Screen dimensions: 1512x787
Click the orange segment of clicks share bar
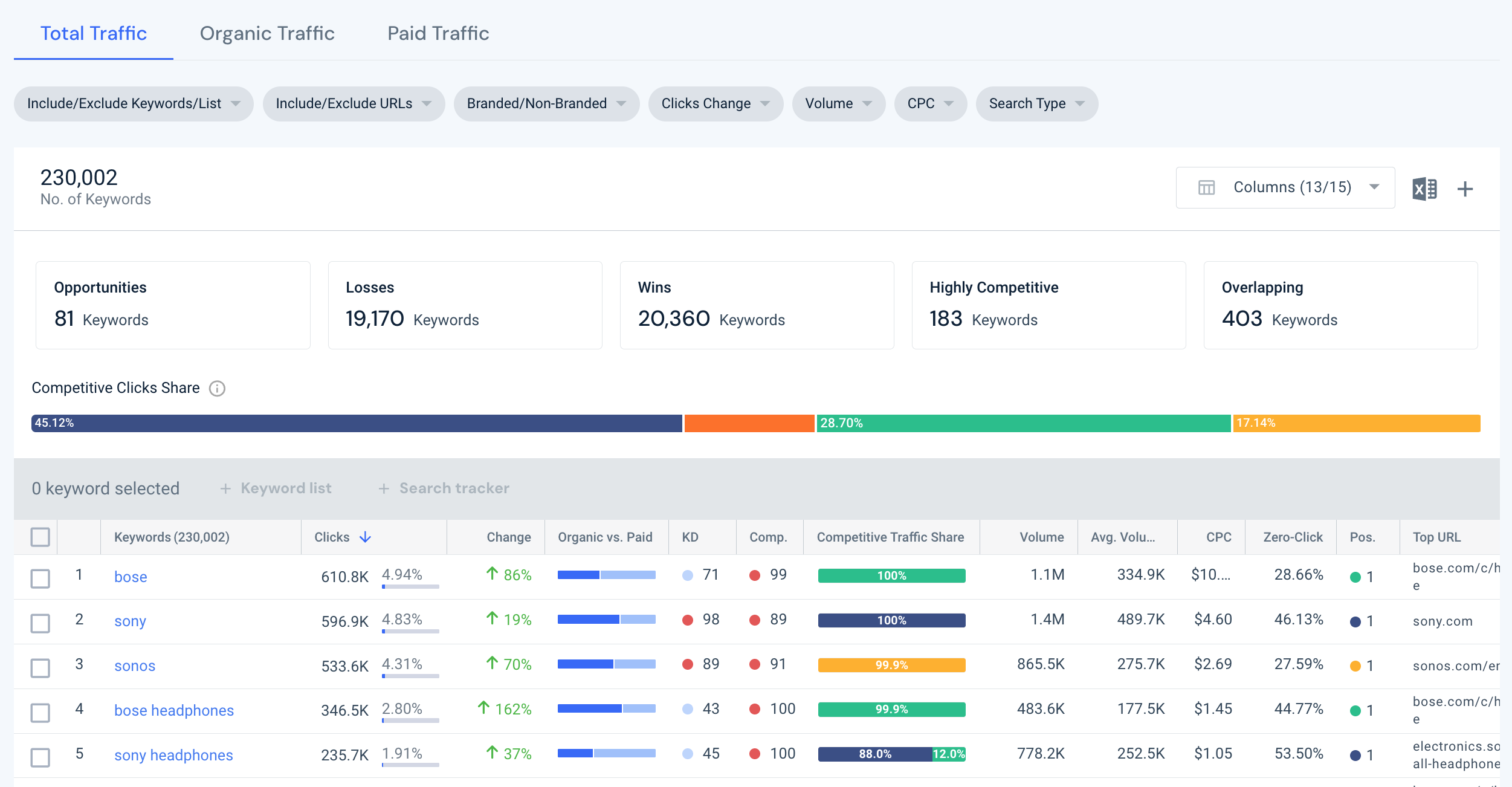749,423
